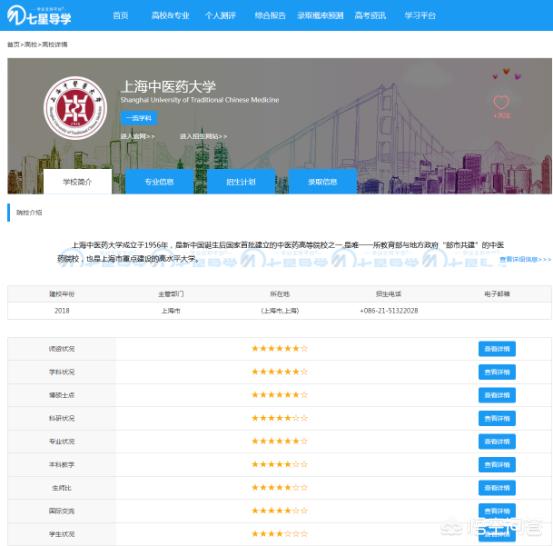Click the 学科状况 row label

coord(62,372)
